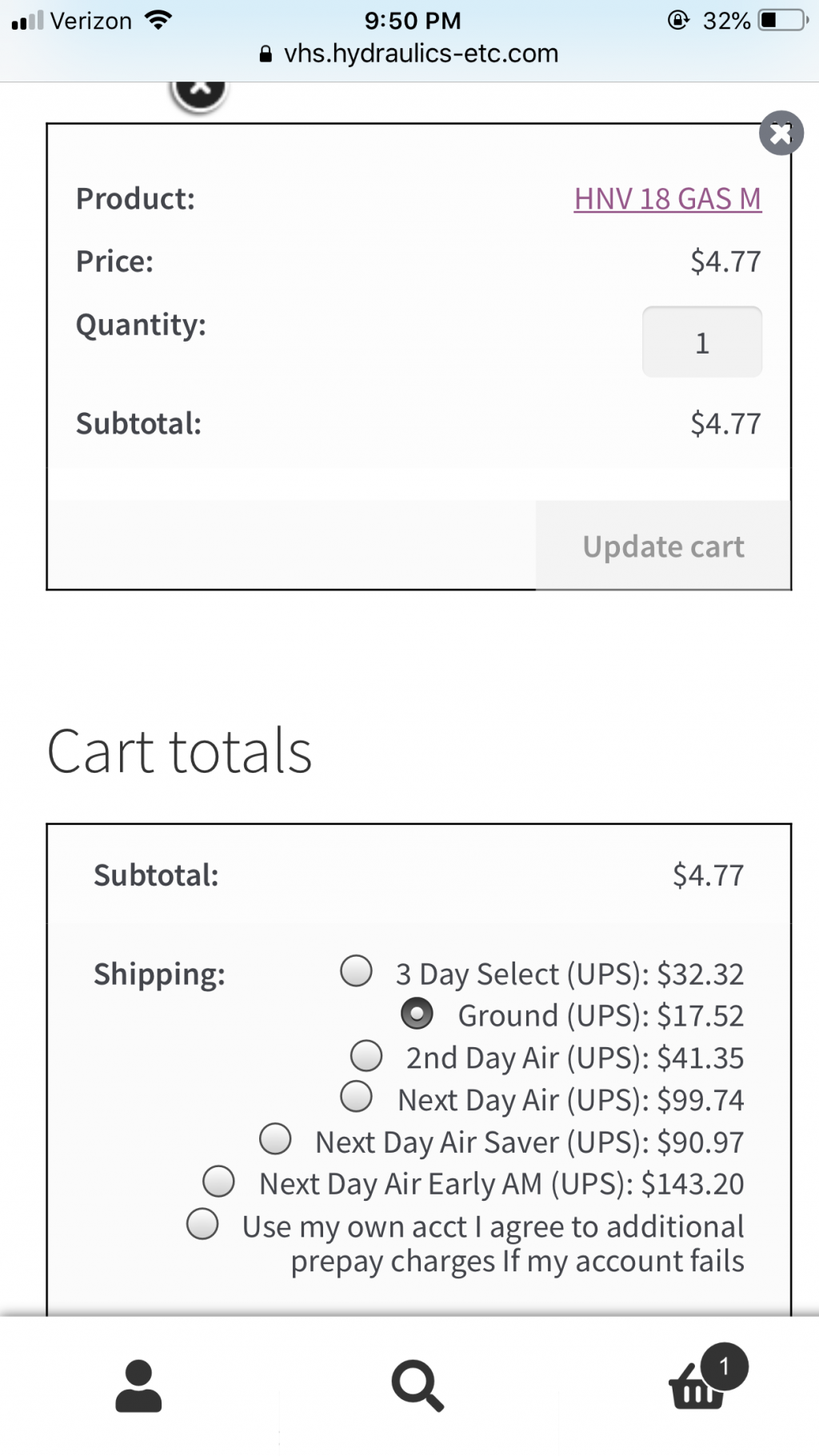Choose Use my own acct option
Viewport: 819px width, 1456px height.
[202, 1223]
